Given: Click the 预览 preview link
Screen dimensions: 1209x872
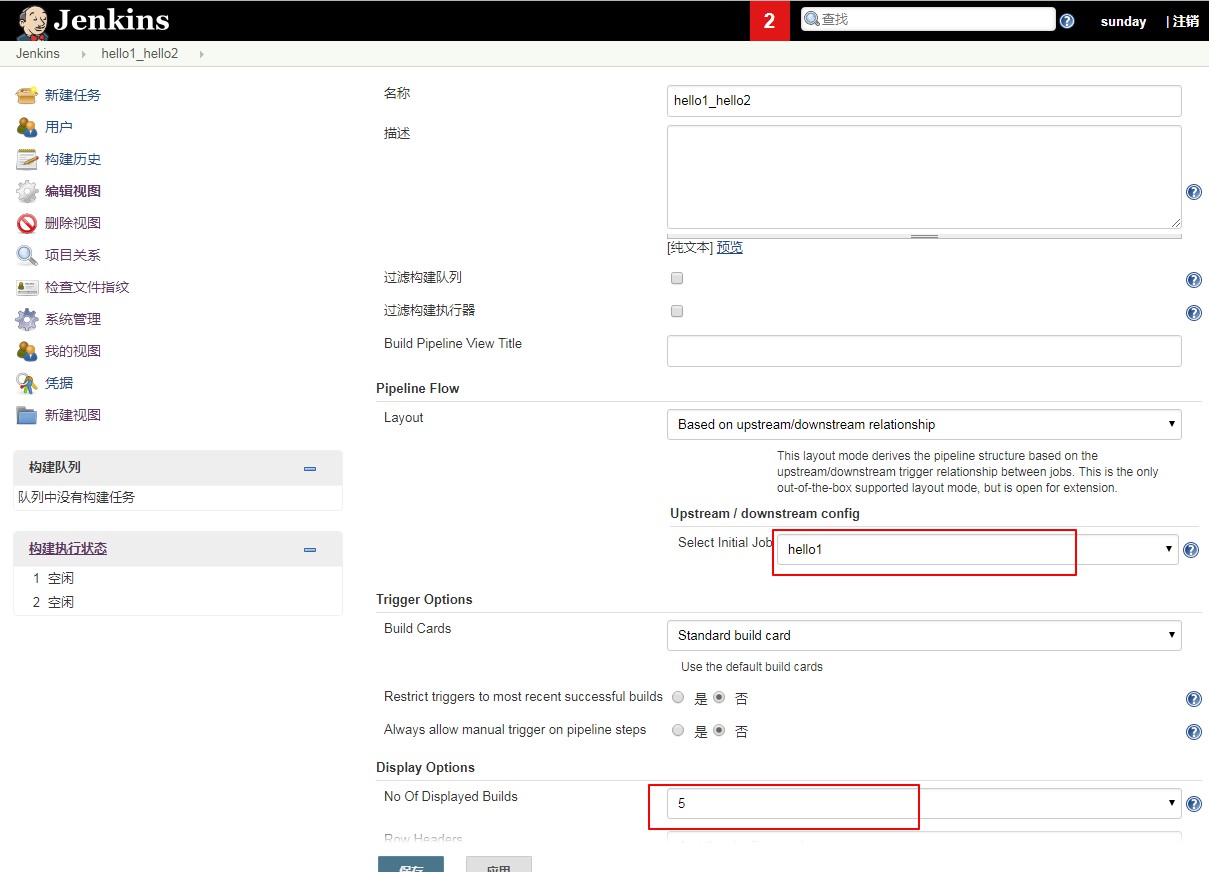Looking at the screenshot, I should tap(729, 248).
